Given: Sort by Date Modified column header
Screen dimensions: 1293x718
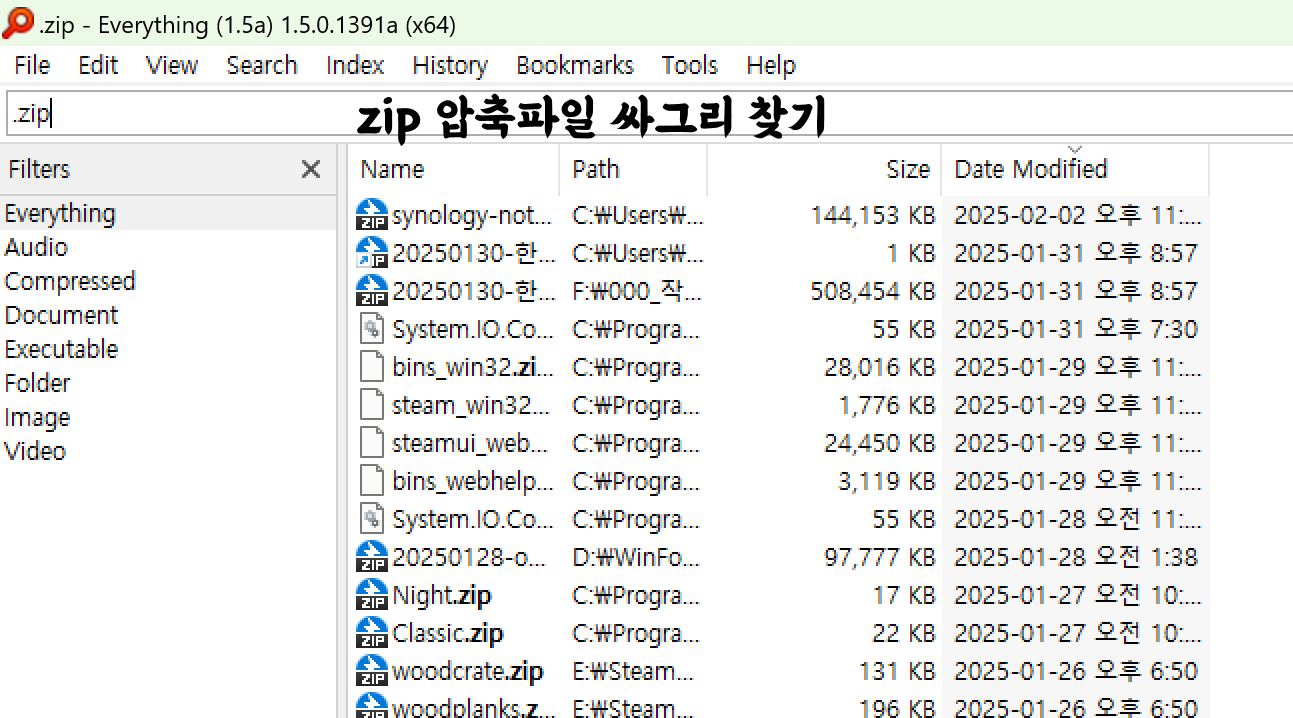Looking at the screenshot, I should coord(1075,169).
